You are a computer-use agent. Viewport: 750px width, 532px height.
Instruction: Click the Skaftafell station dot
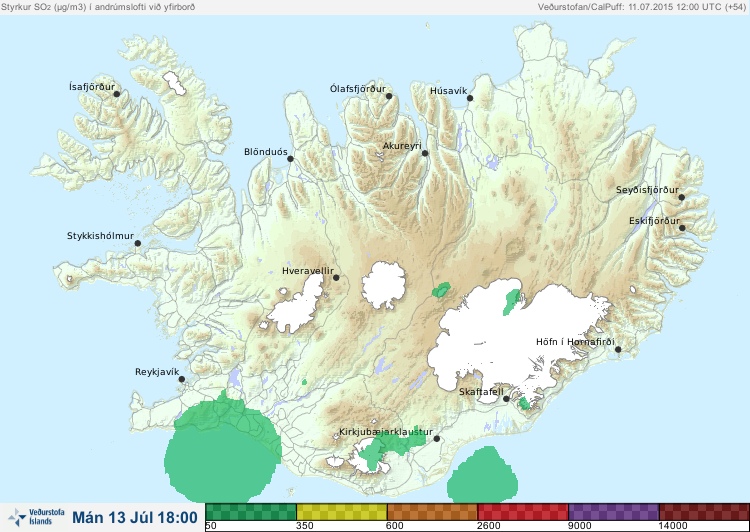pyautogui.click(x=507, y=399)
